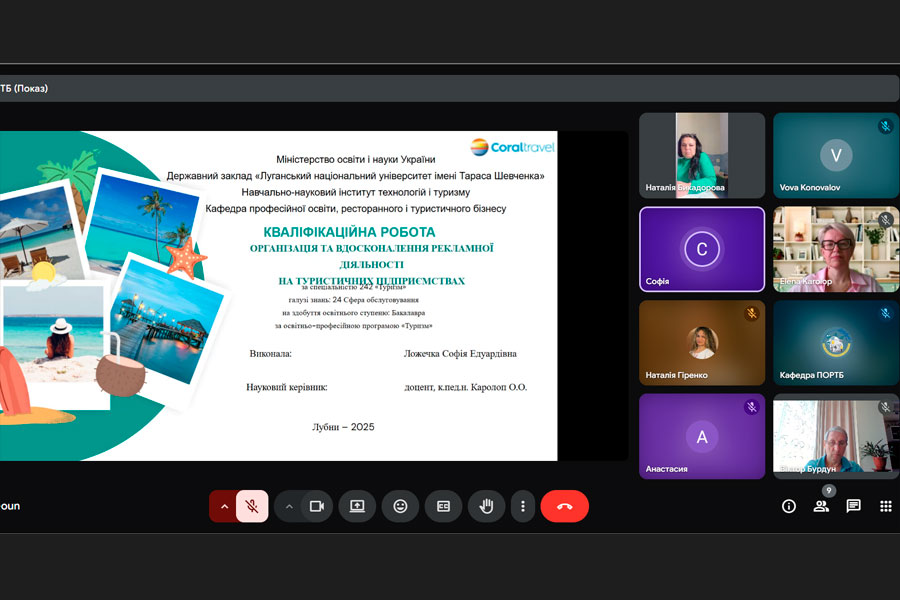900x600 pixels.
Task: Select Elena Karolop video tile
Action: 836,249
